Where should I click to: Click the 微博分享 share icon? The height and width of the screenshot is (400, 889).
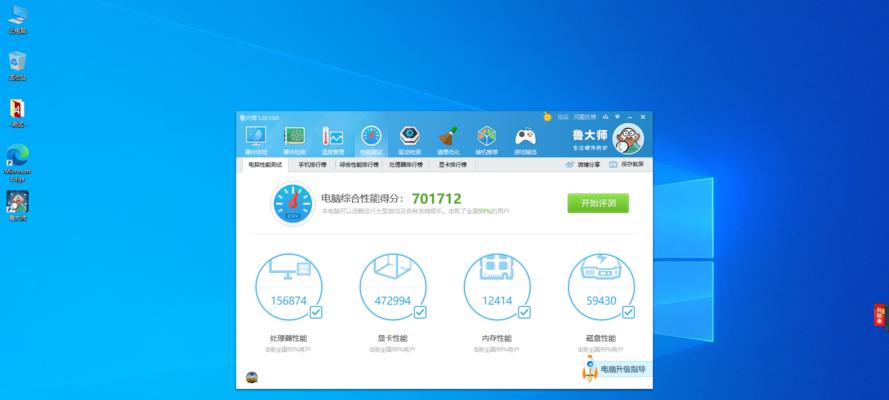click(x=570, y=164)
